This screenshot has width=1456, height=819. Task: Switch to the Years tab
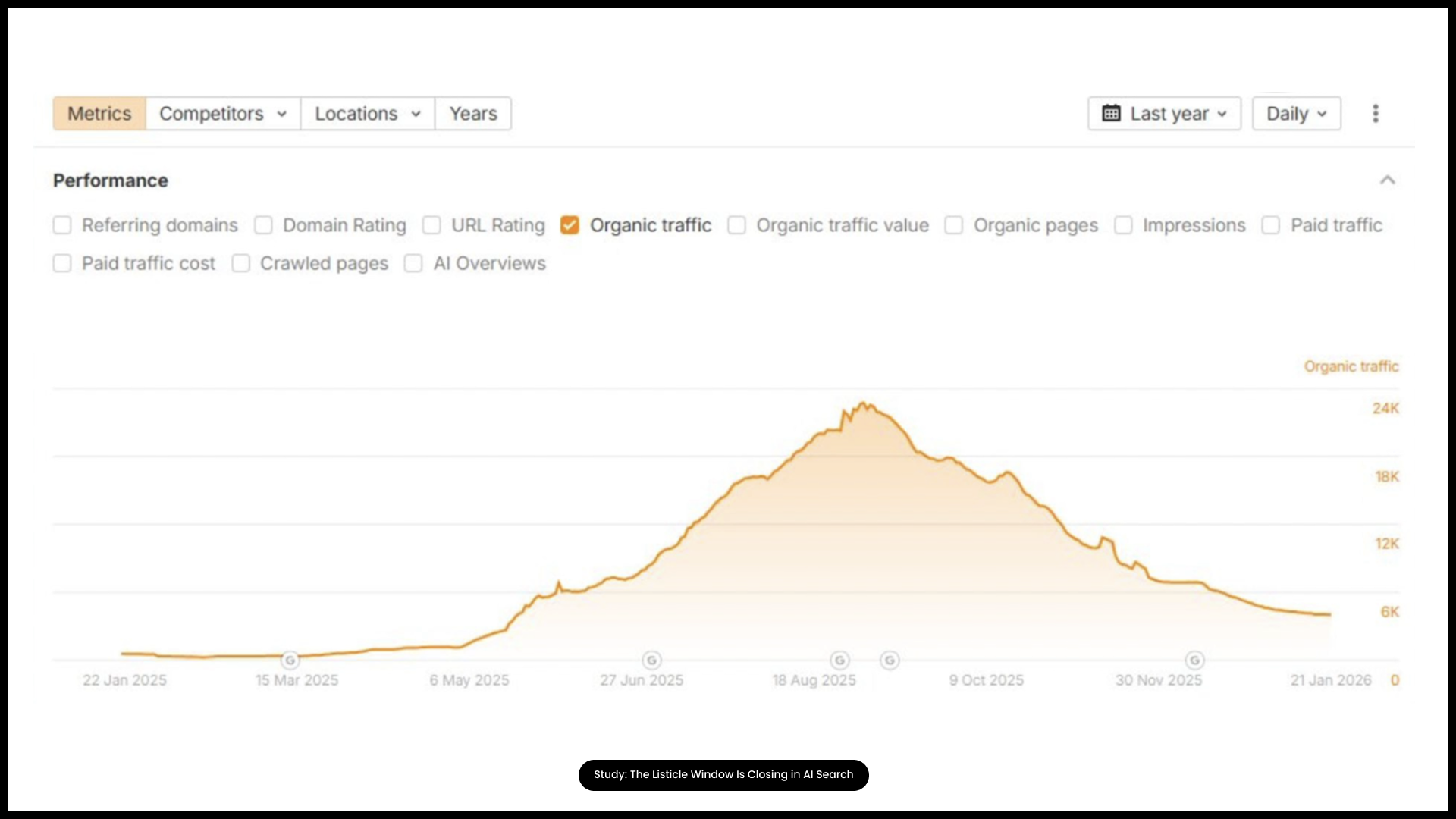pos(472,113)
